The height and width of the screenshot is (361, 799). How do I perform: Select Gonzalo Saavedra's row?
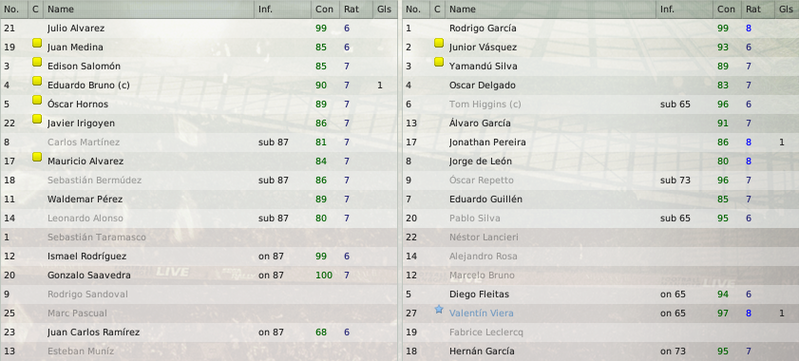pyautogui.click(x=199, y=275)
